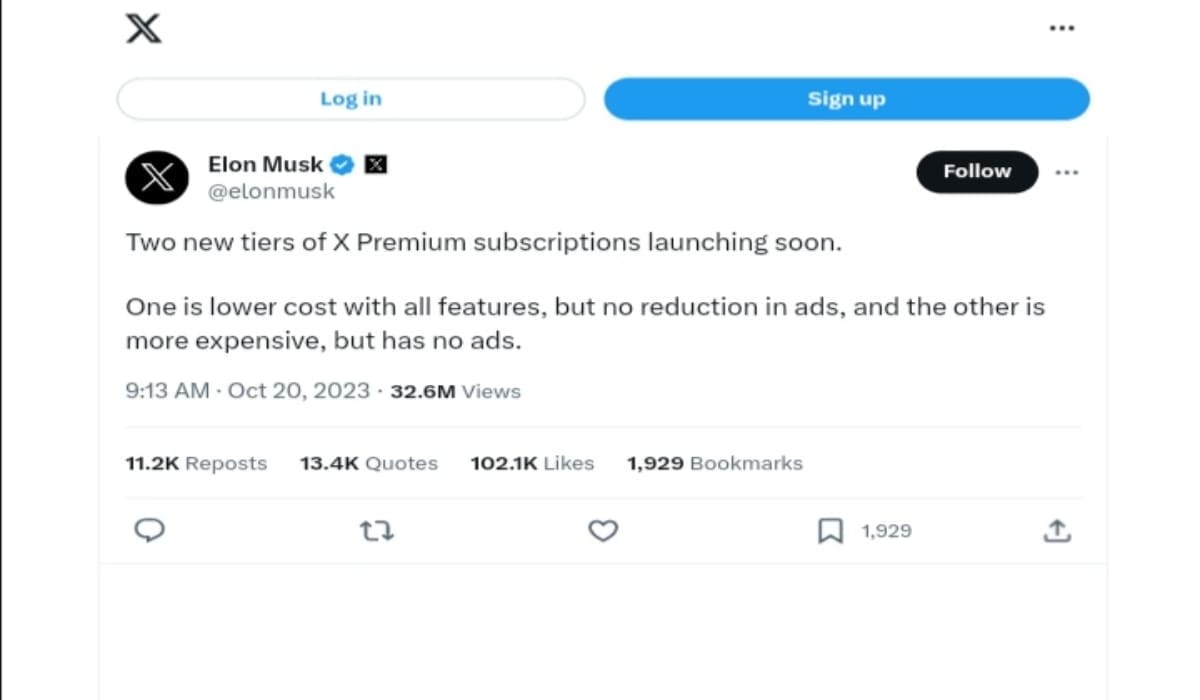Open the Elon Musk display name link
Screen dimensions: 1200x700
pyautogui.click(x=265, y=164)
